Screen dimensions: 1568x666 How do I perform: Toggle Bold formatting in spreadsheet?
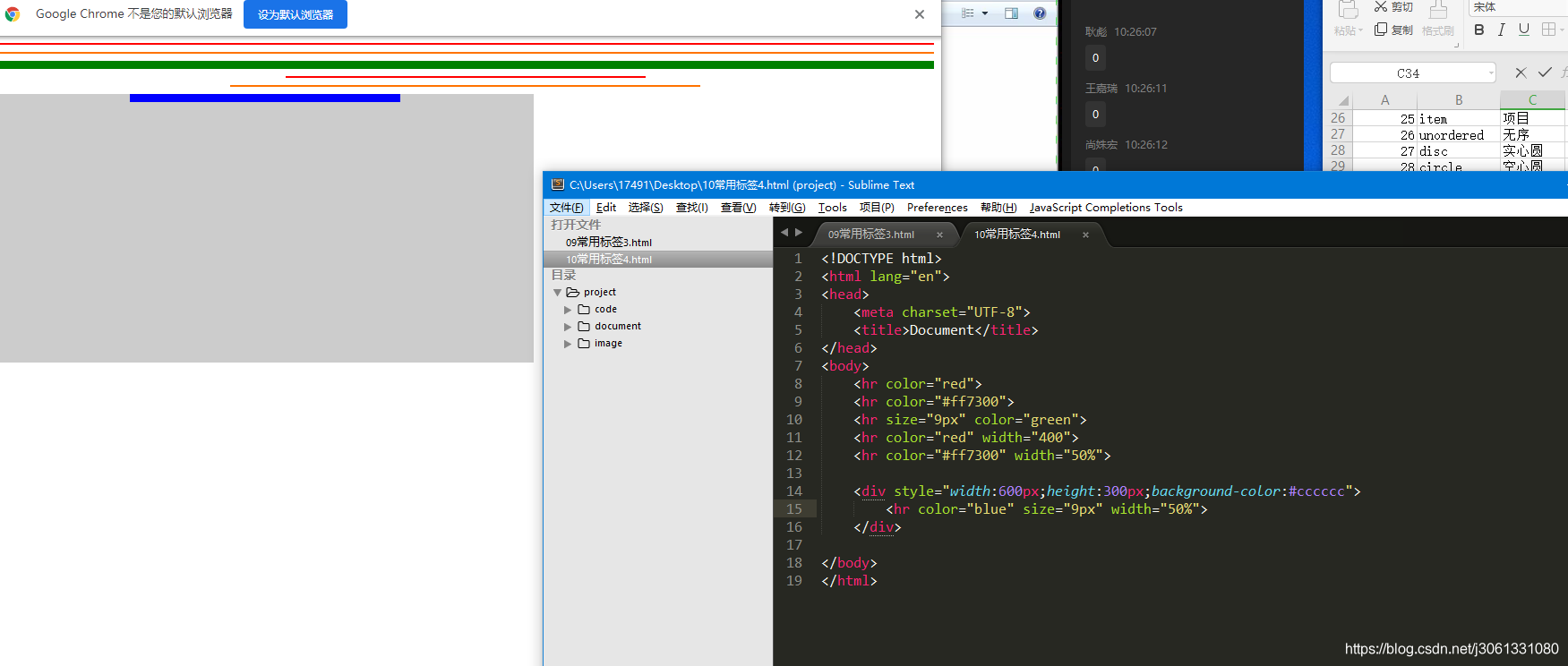pos(1479,30)
